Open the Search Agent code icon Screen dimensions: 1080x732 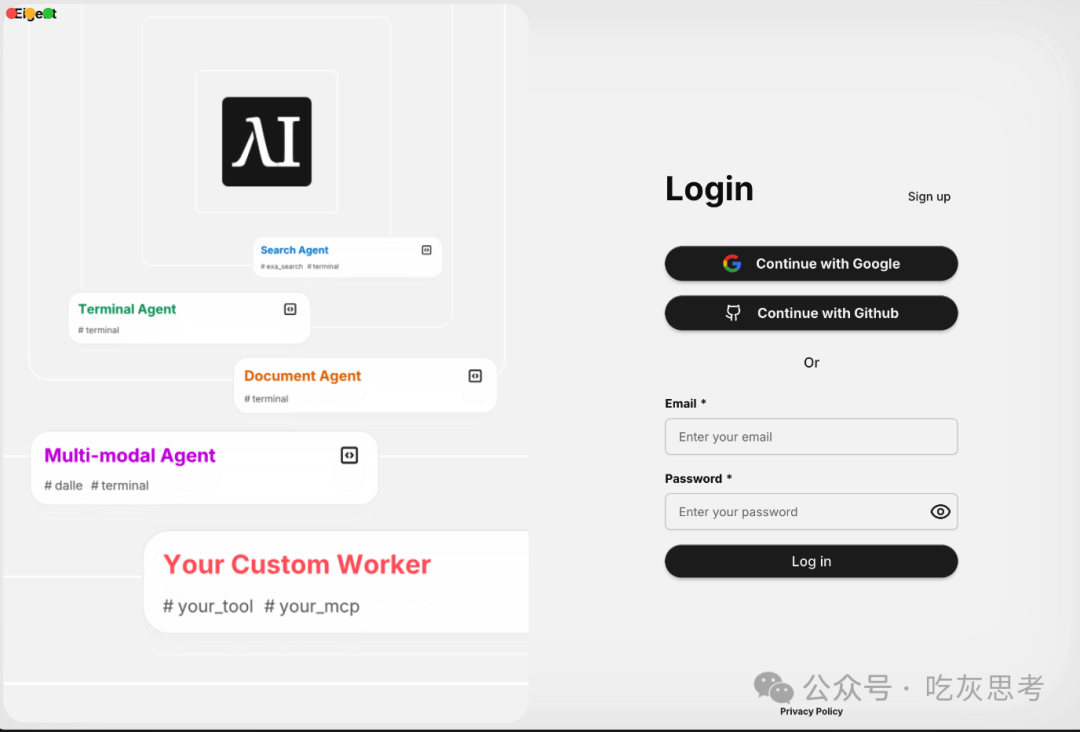pos(426,250)
